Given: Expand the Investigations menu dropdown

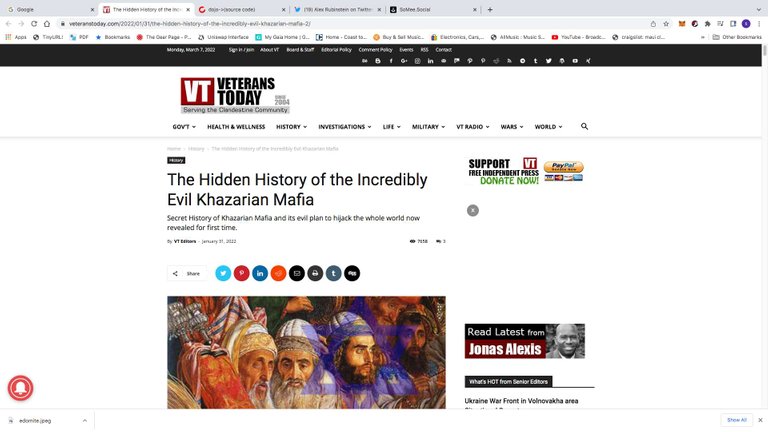Looking at the screenshot, I should [x=345, y=127].
